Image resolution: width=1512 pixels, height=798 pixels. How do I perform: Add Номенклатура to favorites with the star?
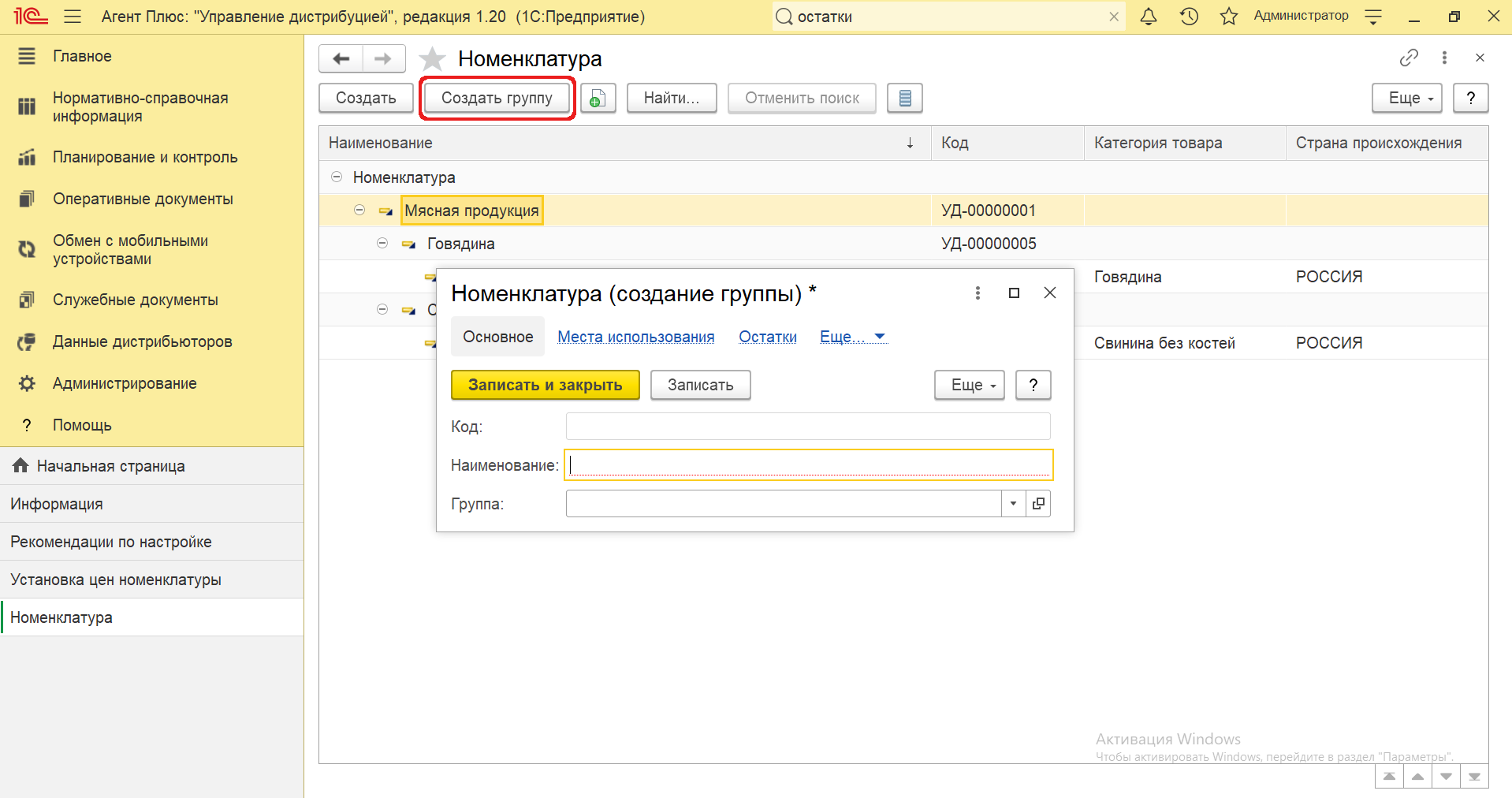(x=432, y=59)
